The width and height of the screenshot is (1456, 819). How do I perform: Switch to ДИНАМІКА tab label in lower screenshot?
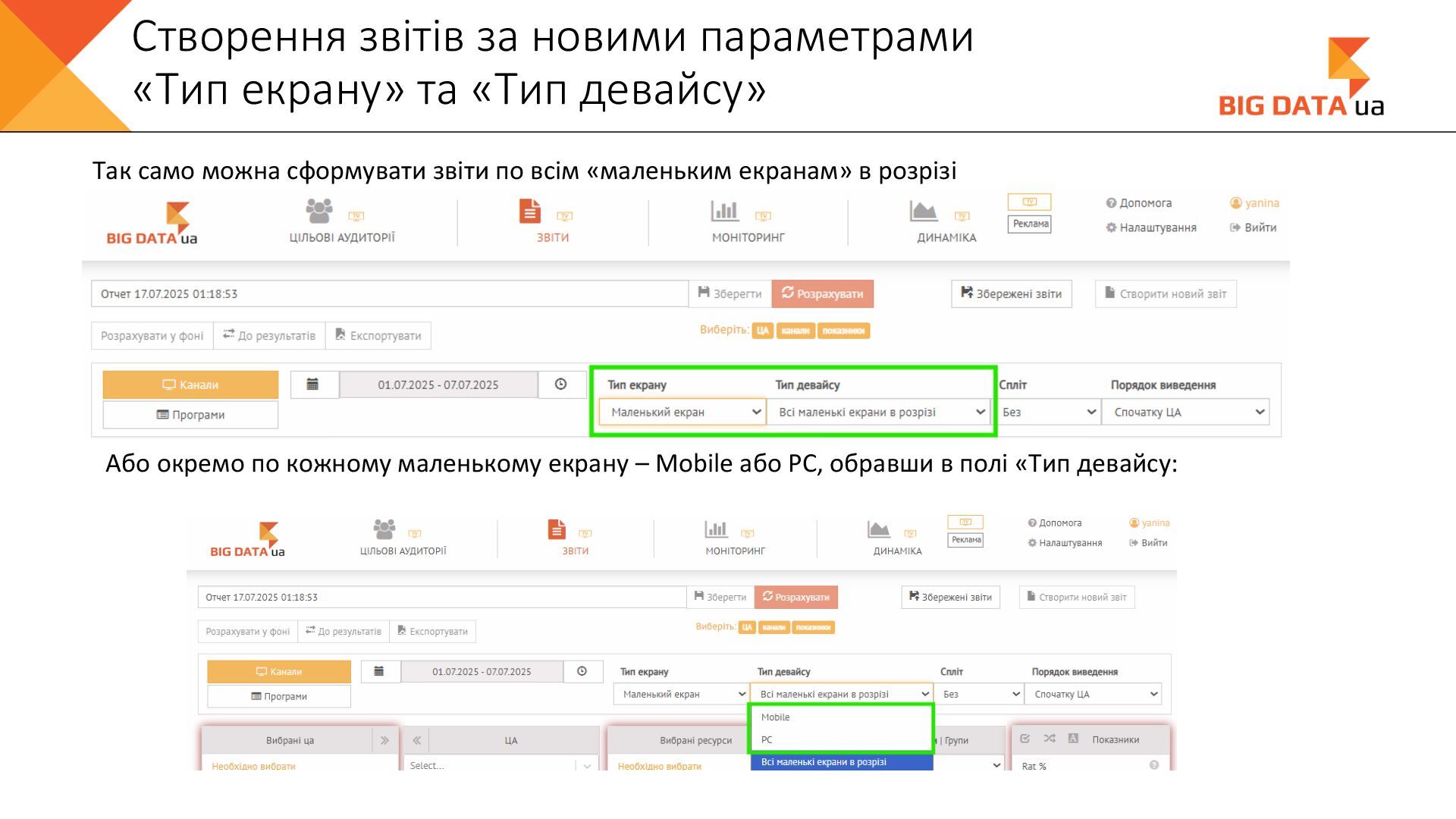[897, 551]
